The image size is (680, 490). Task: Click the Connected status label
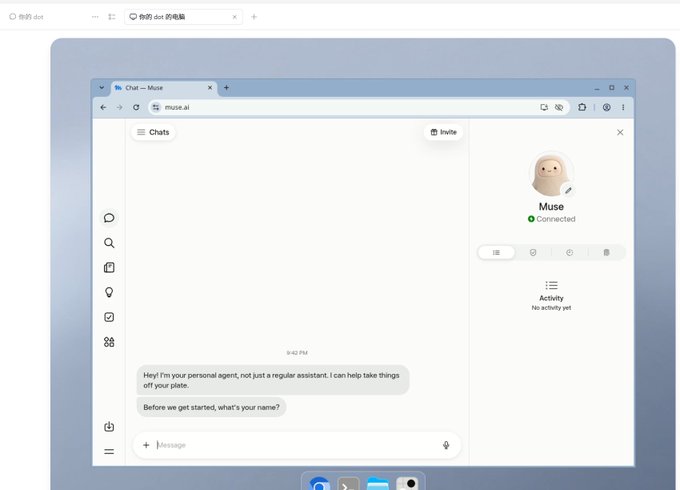point(551,219)
